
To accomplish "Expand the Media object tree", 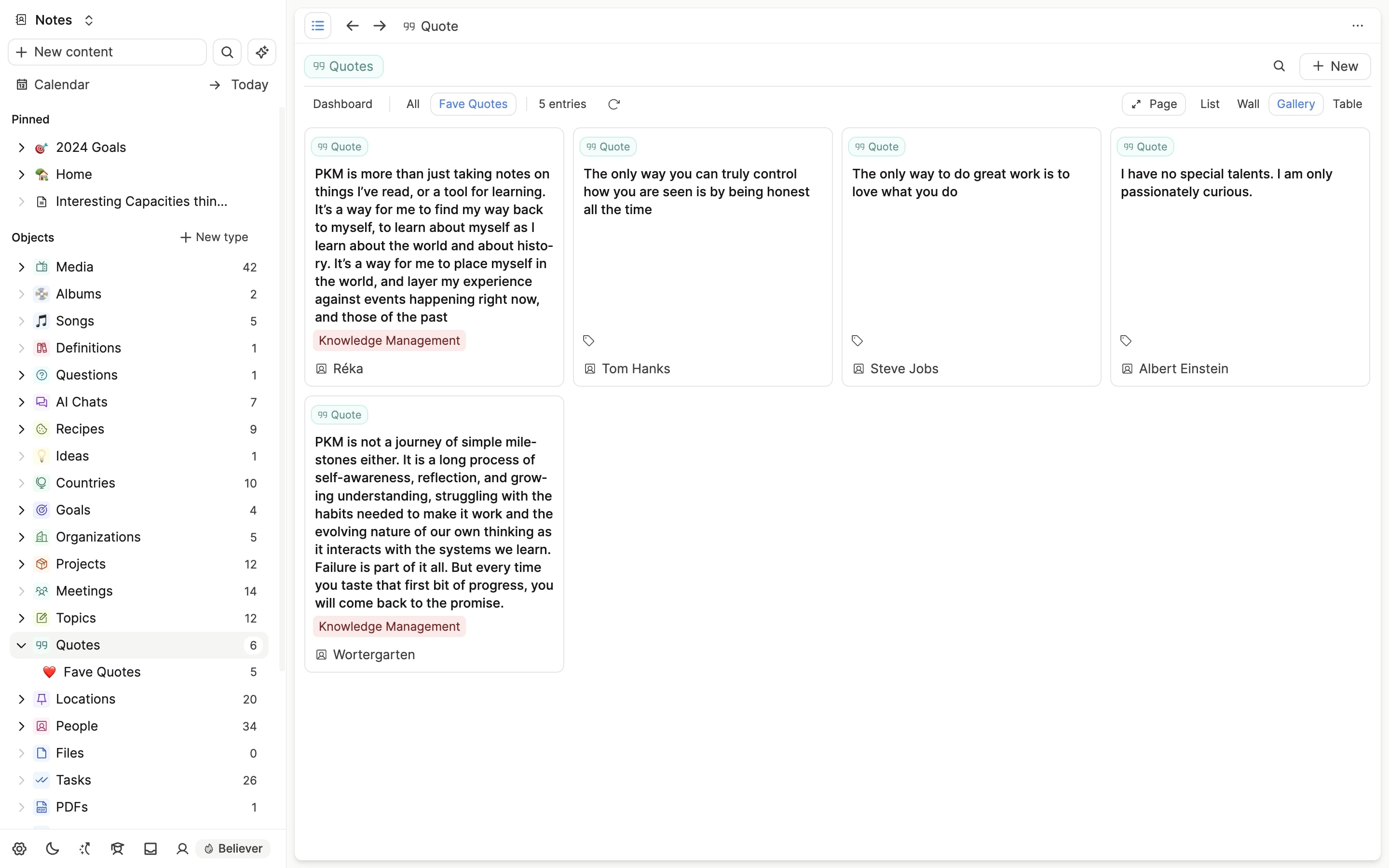I will [x=21, y=267].
